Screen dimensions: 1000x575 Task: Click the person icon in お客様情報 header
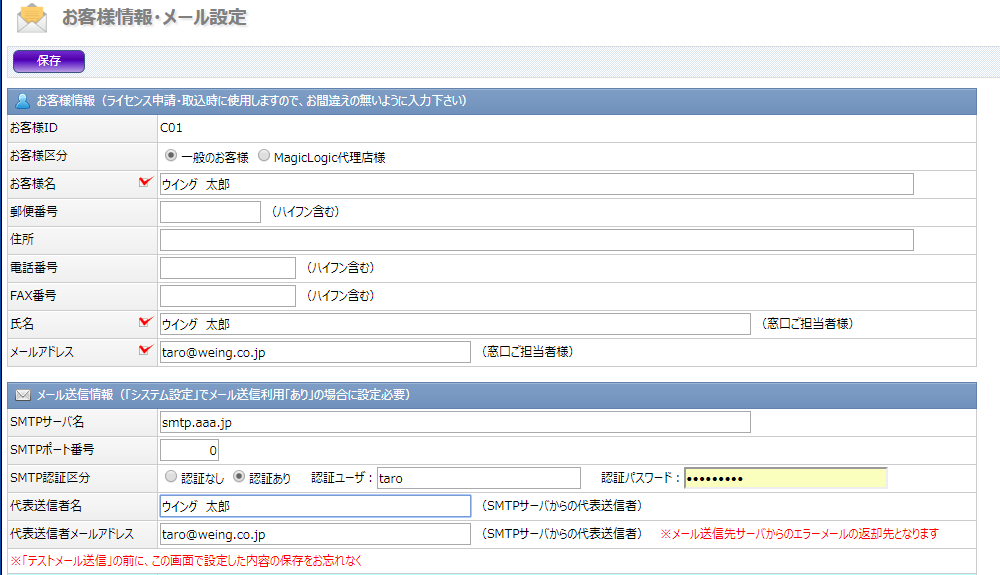(22, 101)
